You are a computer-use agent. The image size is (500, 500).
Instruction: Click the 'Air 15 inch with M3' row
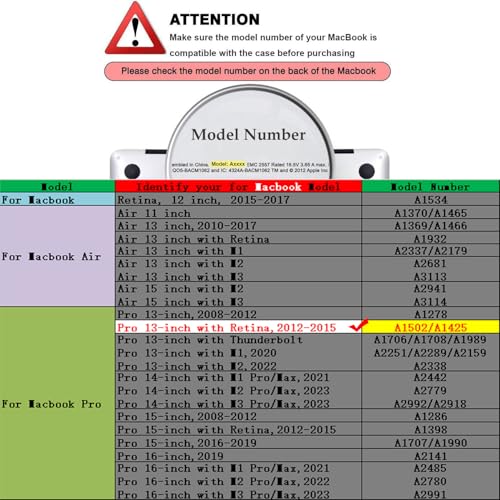tap(238, 302)
